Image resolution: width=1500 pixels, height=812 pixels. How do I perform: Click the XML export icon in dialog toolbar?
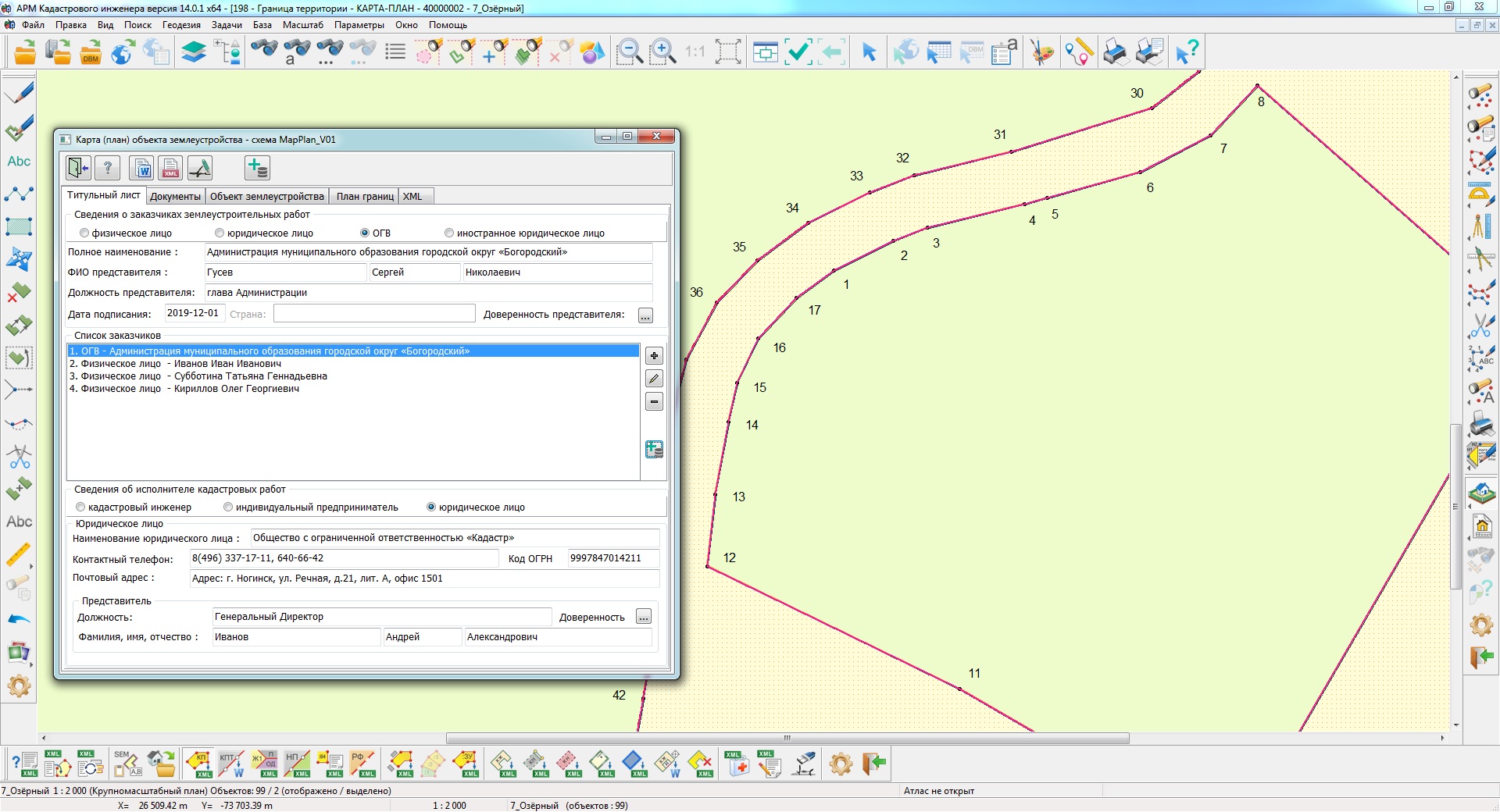170,168
